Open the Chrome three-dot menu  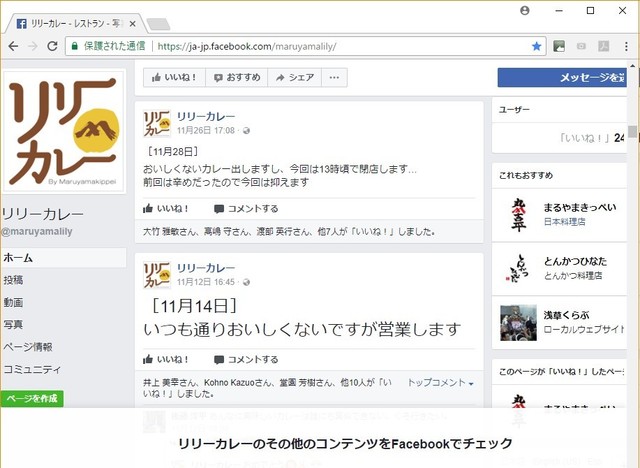point(626,46)
